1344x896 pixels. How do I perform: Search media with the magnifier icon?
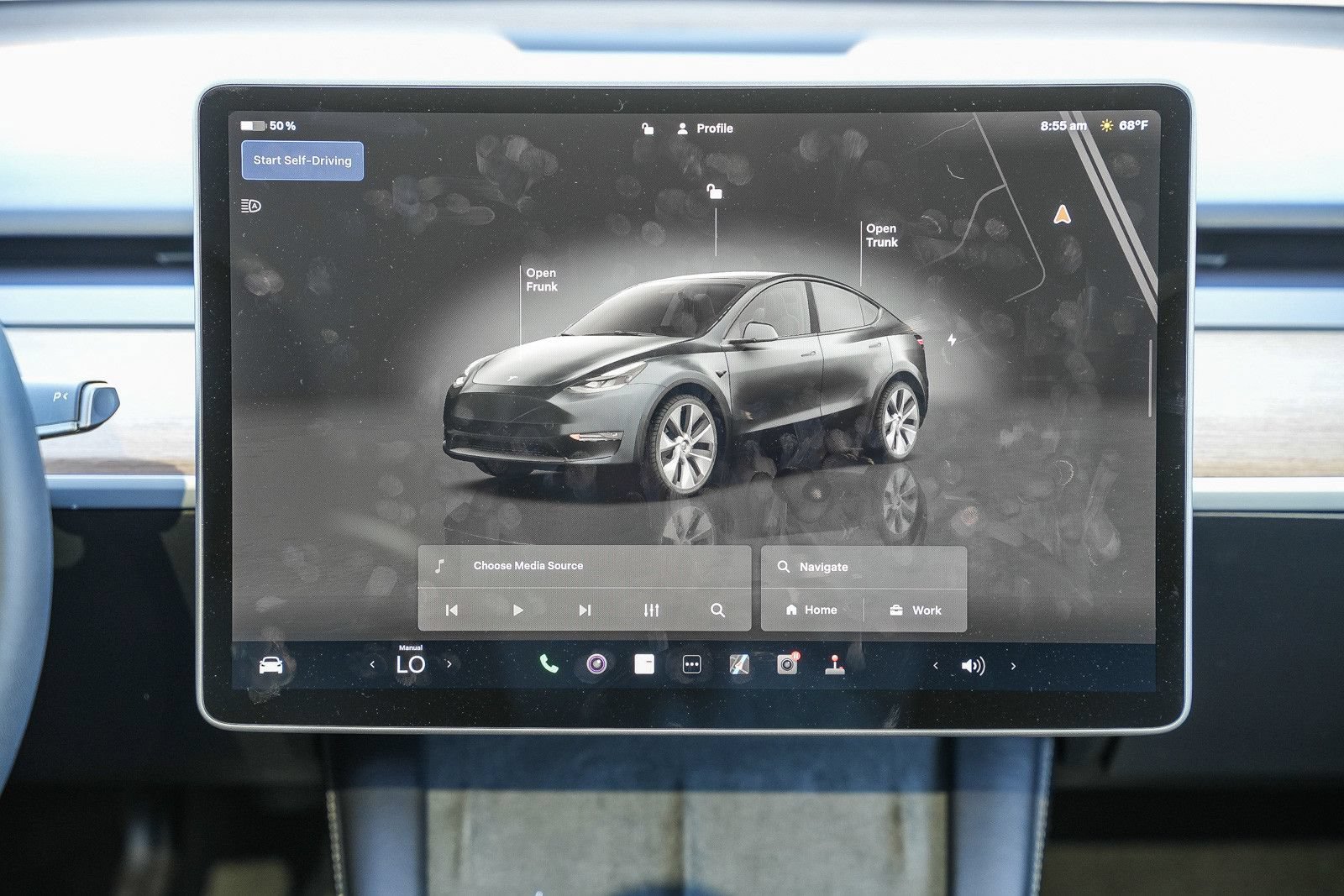tap(717, 610)
